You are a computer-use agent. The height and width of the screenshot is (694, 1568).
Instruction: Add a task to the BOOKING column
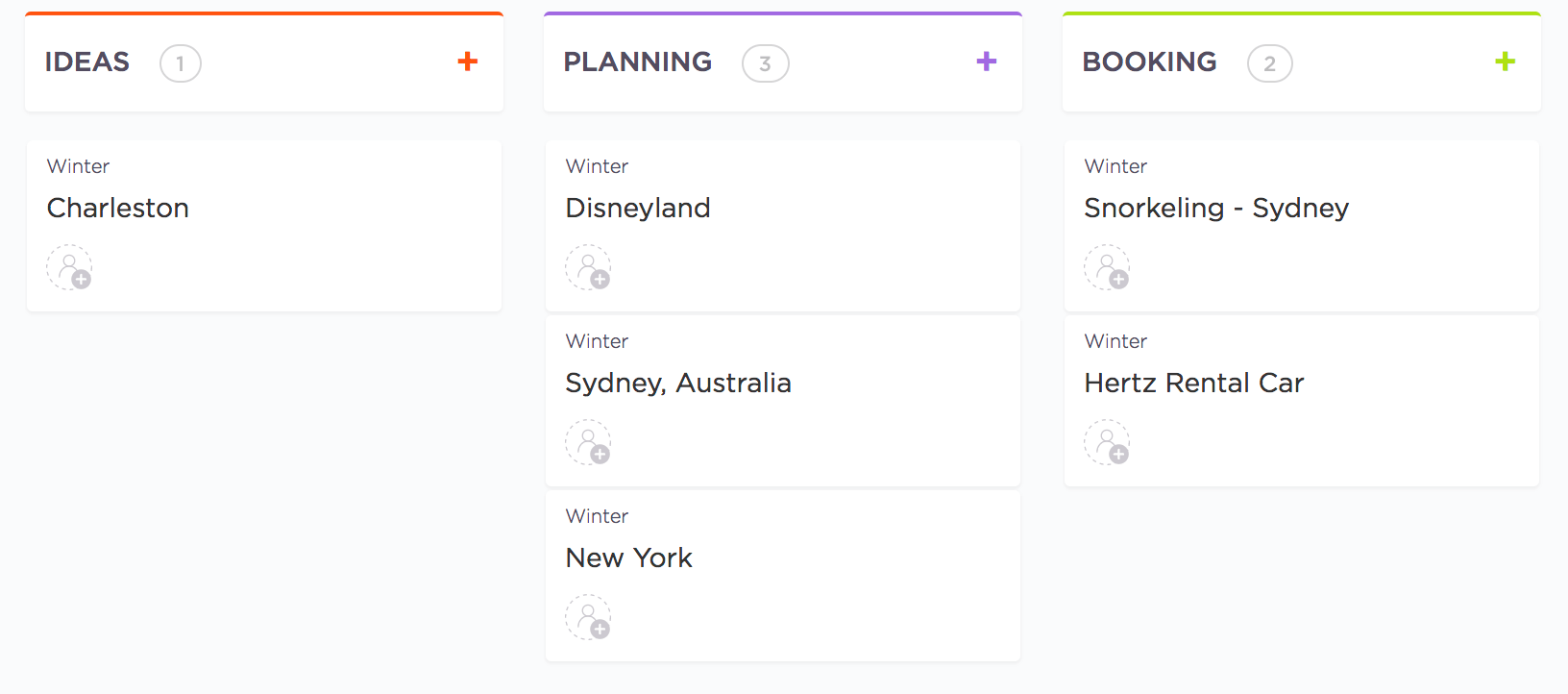(1506, 62)
